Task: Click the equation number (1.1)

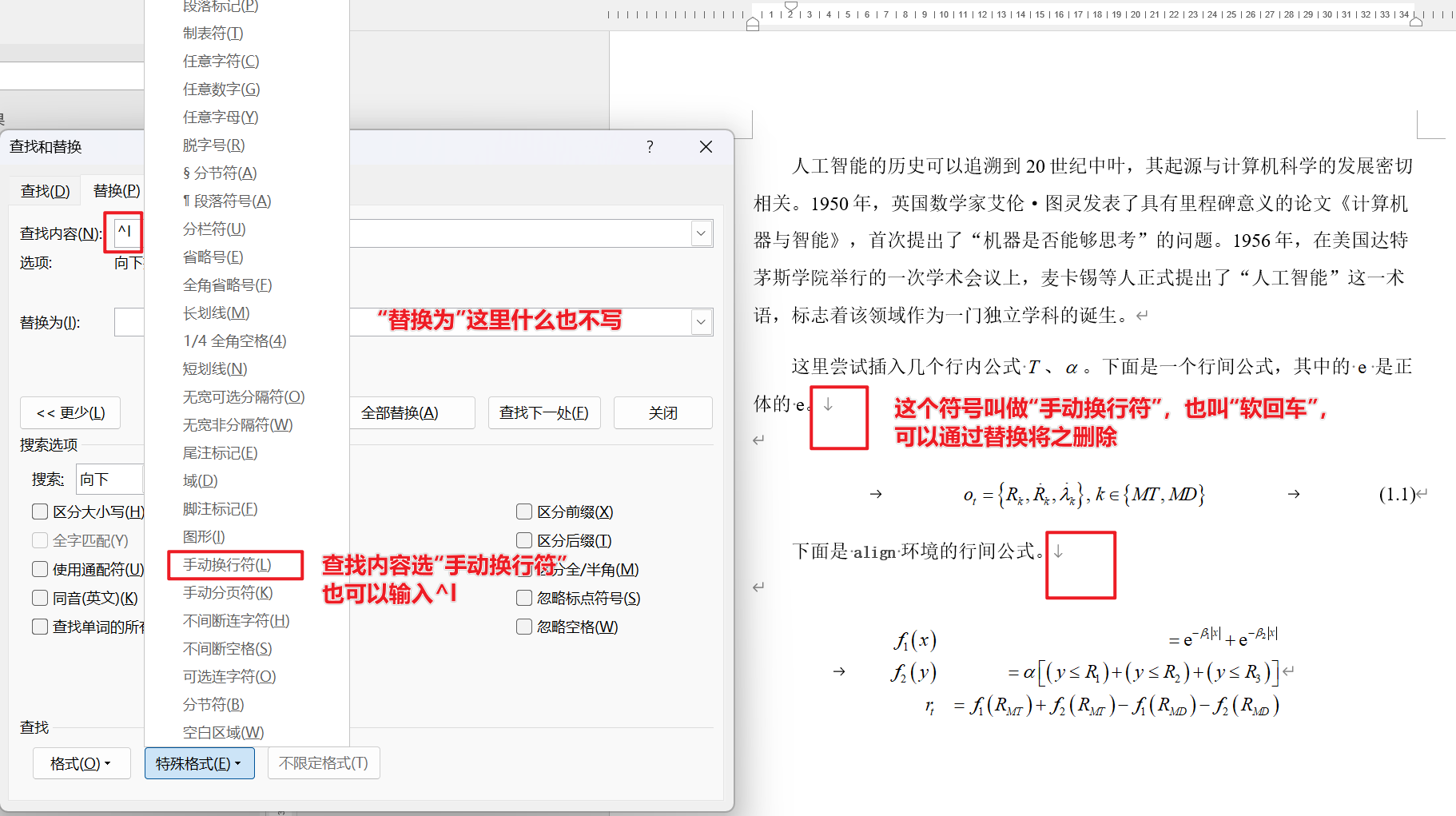Action: point(1397,495)
